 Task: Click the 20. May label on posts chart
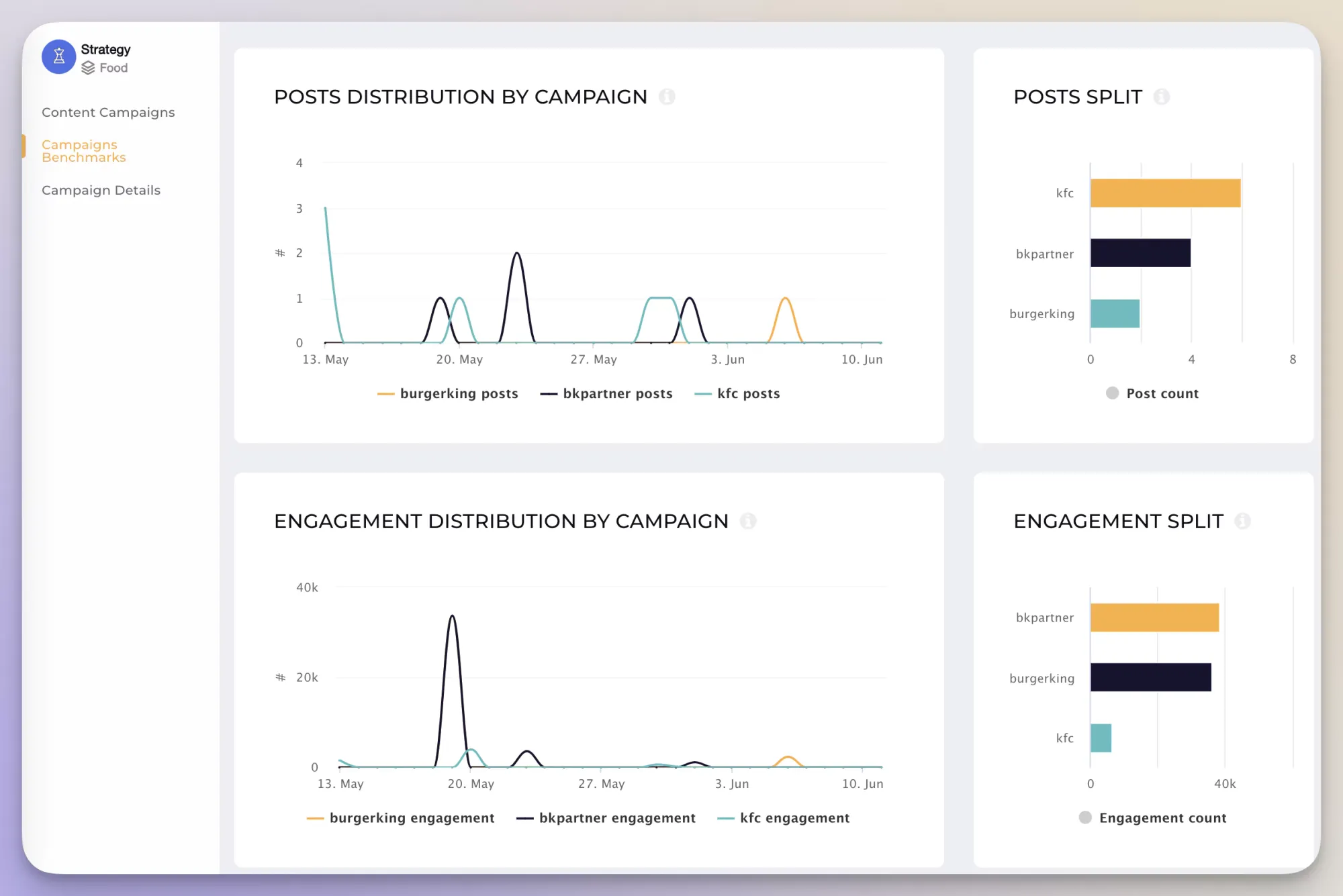459,360
